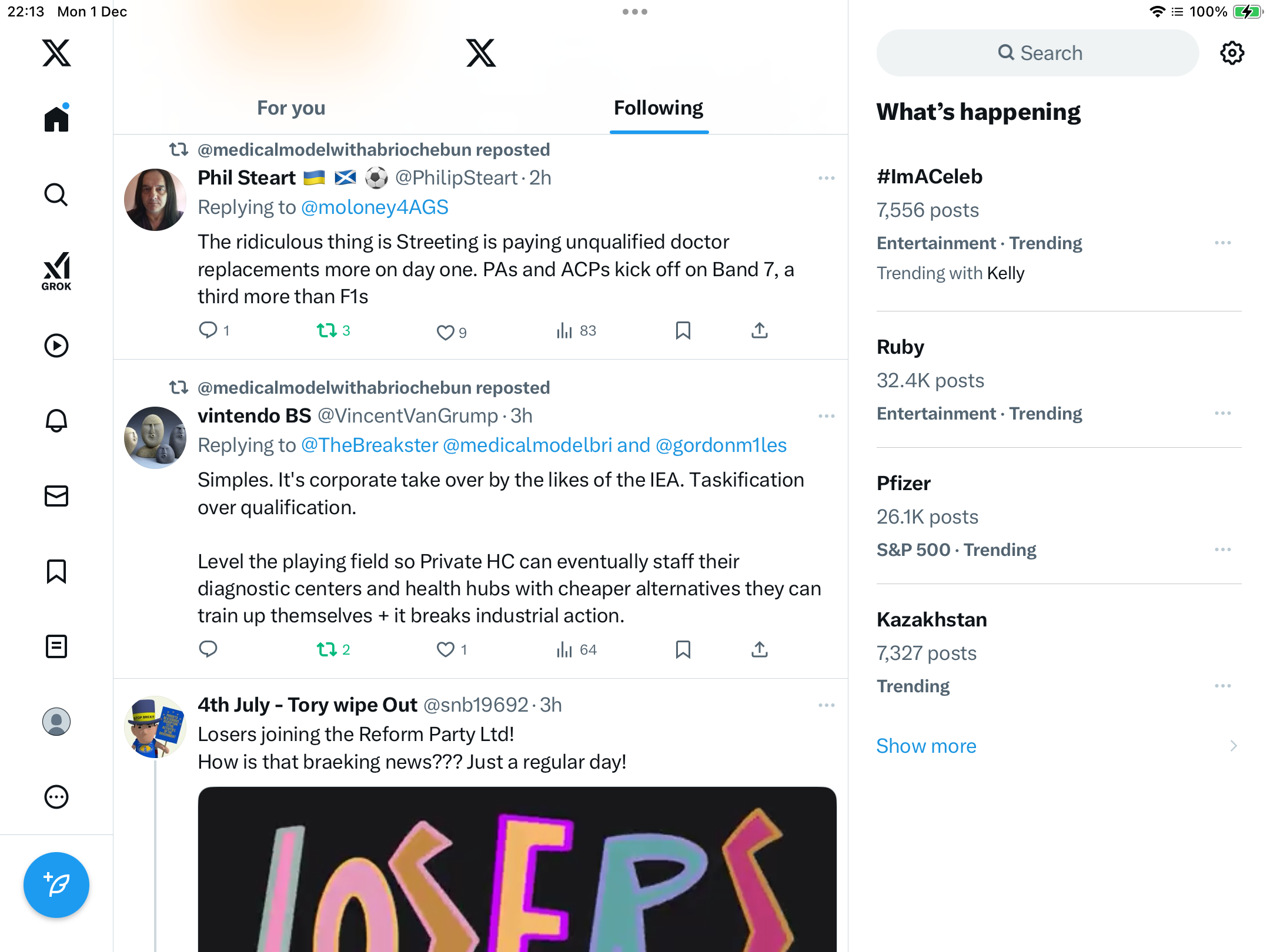The width and height of the screenshot is (1270, 952).
Task: Tap the compose new post button
Action: point(56,884)
